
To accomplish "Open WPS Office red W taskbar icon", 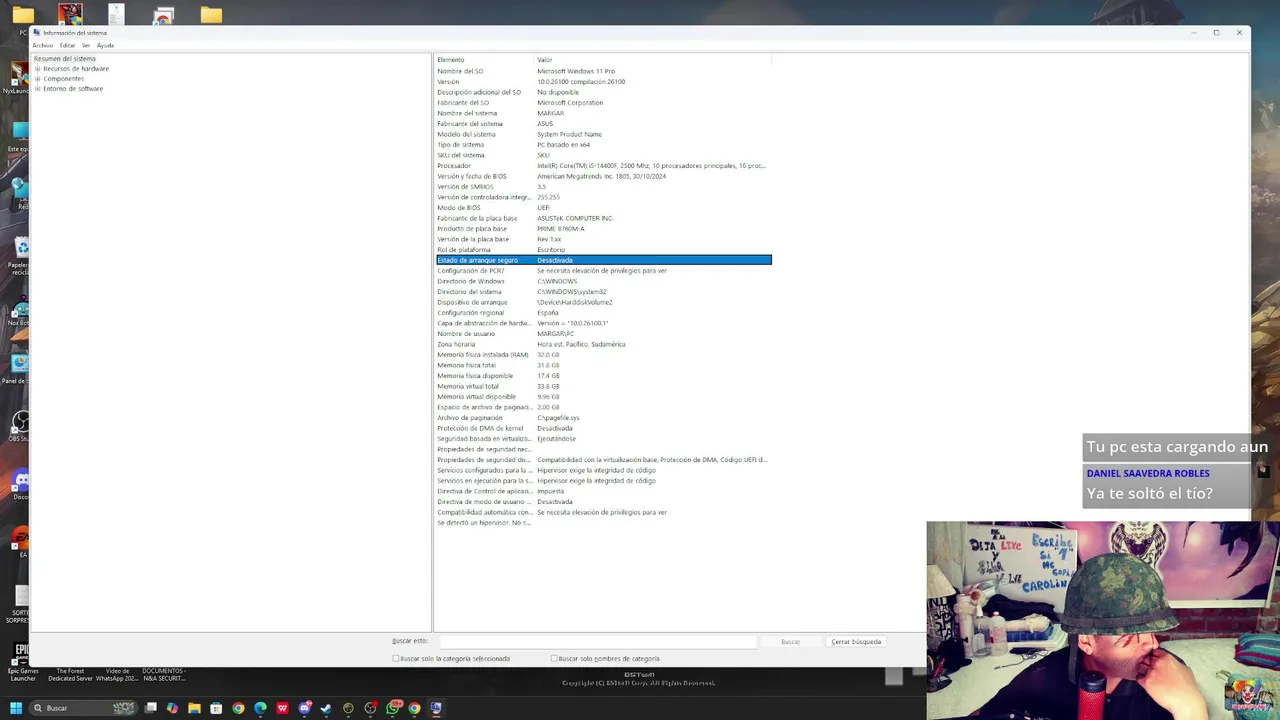I will [x=282, y=708].
